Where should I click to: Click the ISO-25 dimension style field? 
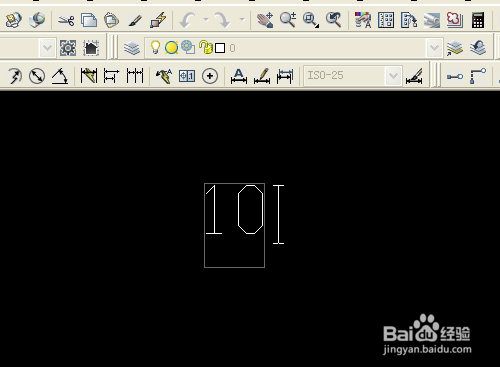coord(353,76)
